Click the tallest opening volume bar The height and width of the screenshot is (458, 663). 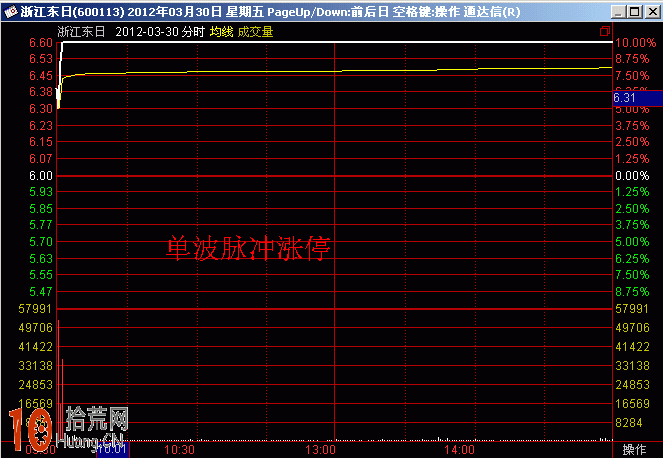(58, 381)
